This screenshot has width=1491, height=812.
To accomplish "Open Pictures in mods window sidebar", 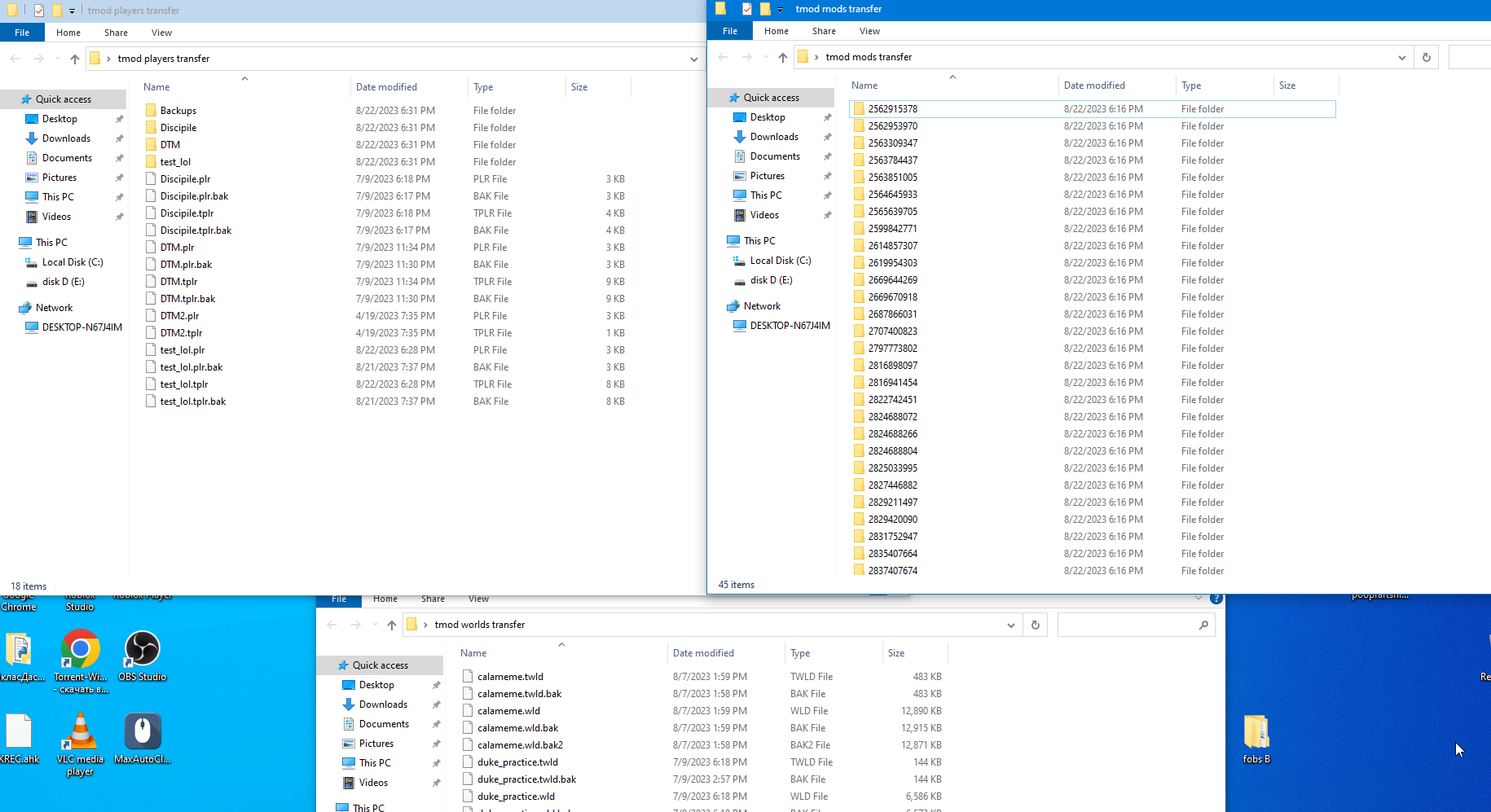I will click(767, 176).
